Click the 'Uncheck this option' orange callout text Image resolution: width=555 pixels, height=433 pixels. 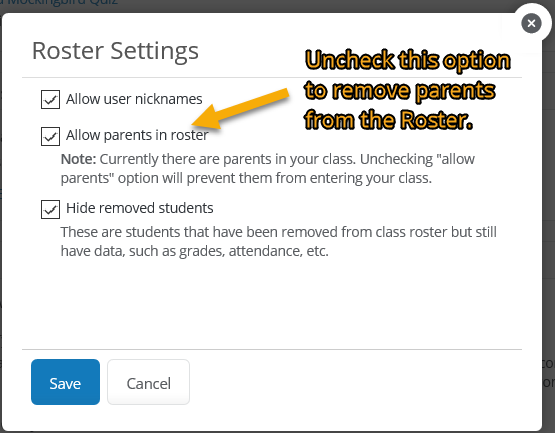(x=408, y=60)
